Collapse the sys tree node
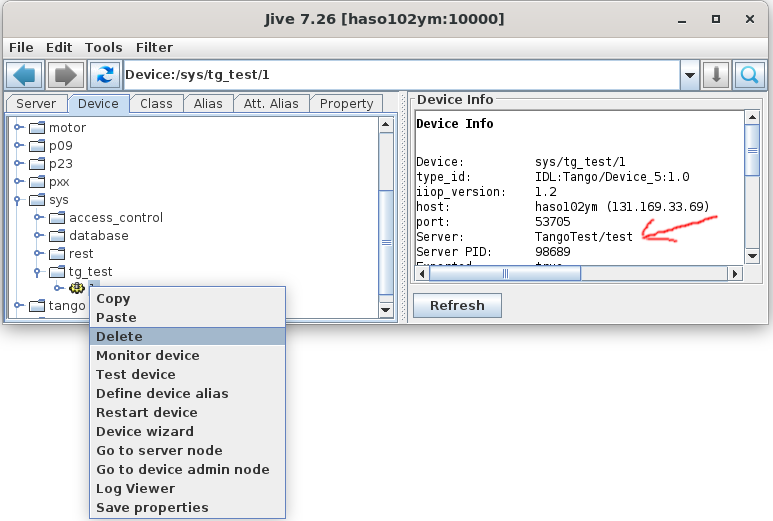 tap(17, 200)
